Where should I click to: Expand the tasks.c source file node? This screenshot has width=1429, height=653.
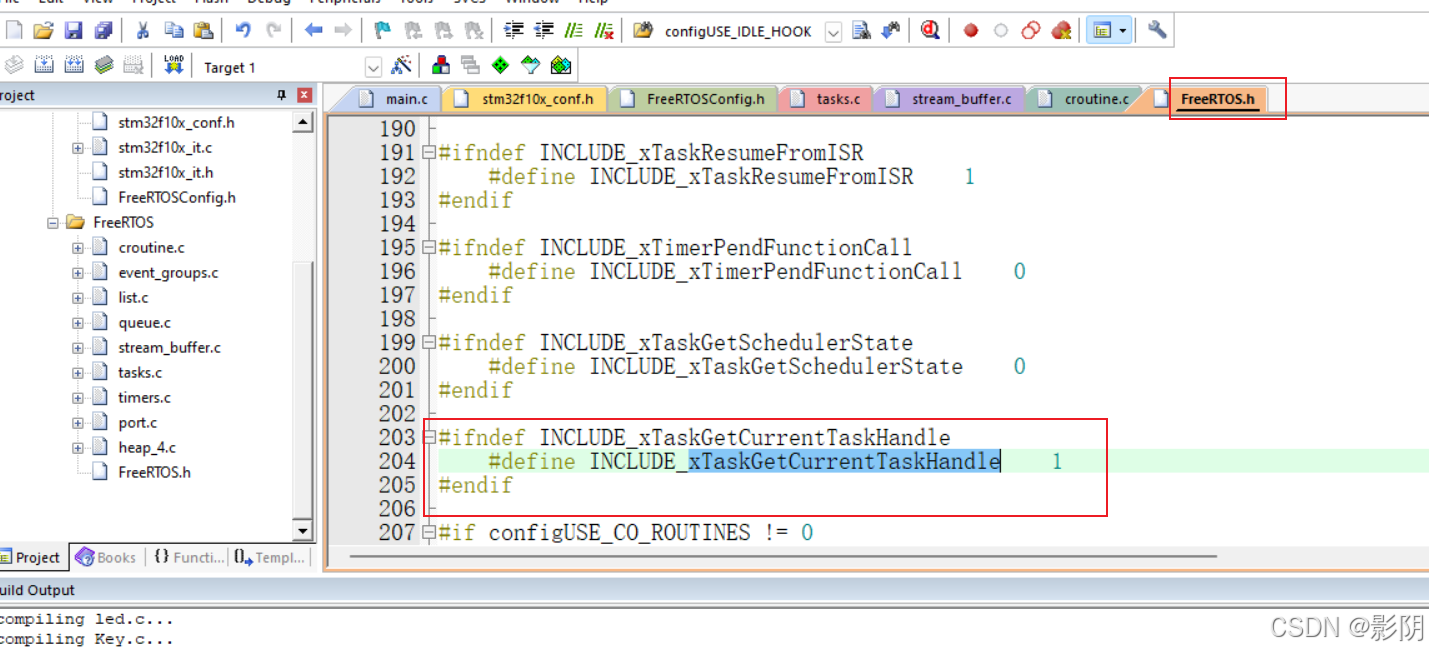(x=79, y=371)
